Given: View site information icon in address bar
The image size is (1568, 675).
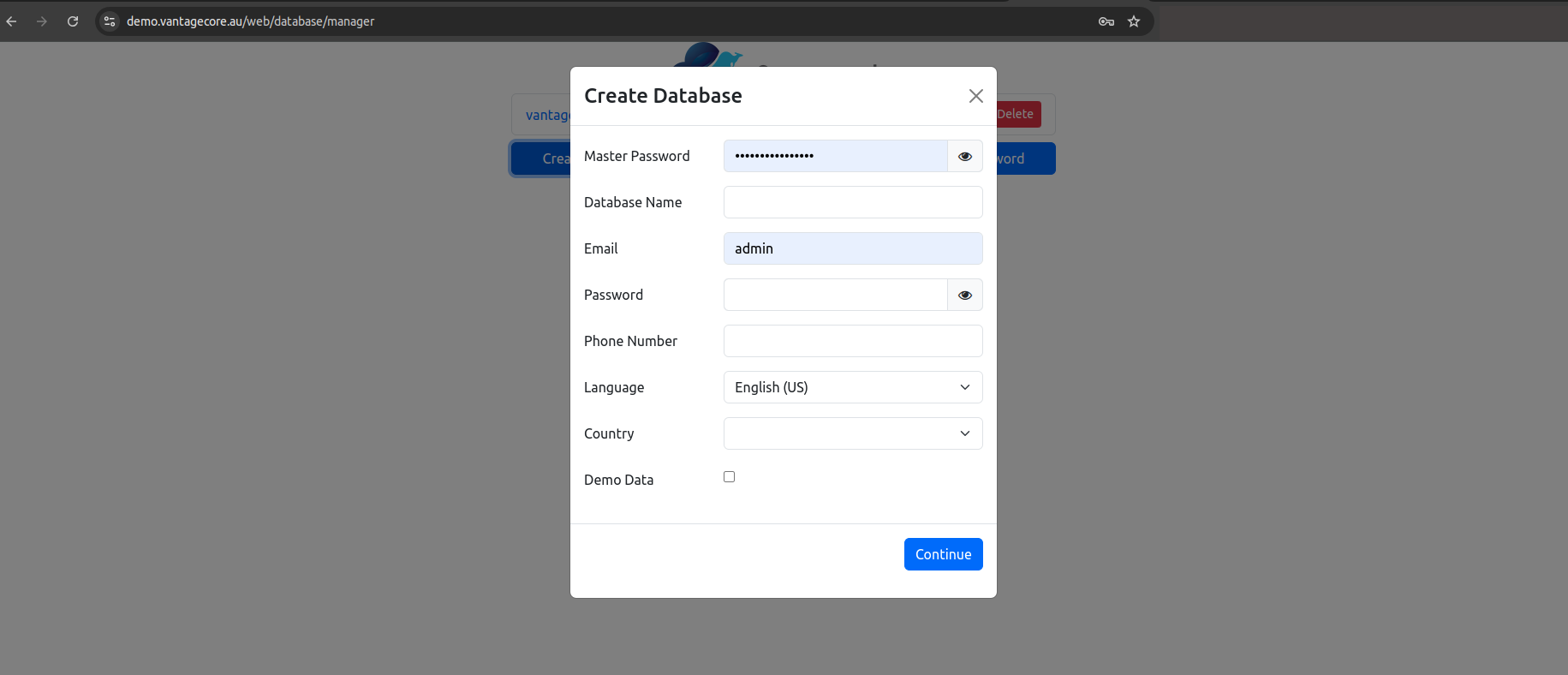Looking at the screenshot, I should click(x=110, y=21).
